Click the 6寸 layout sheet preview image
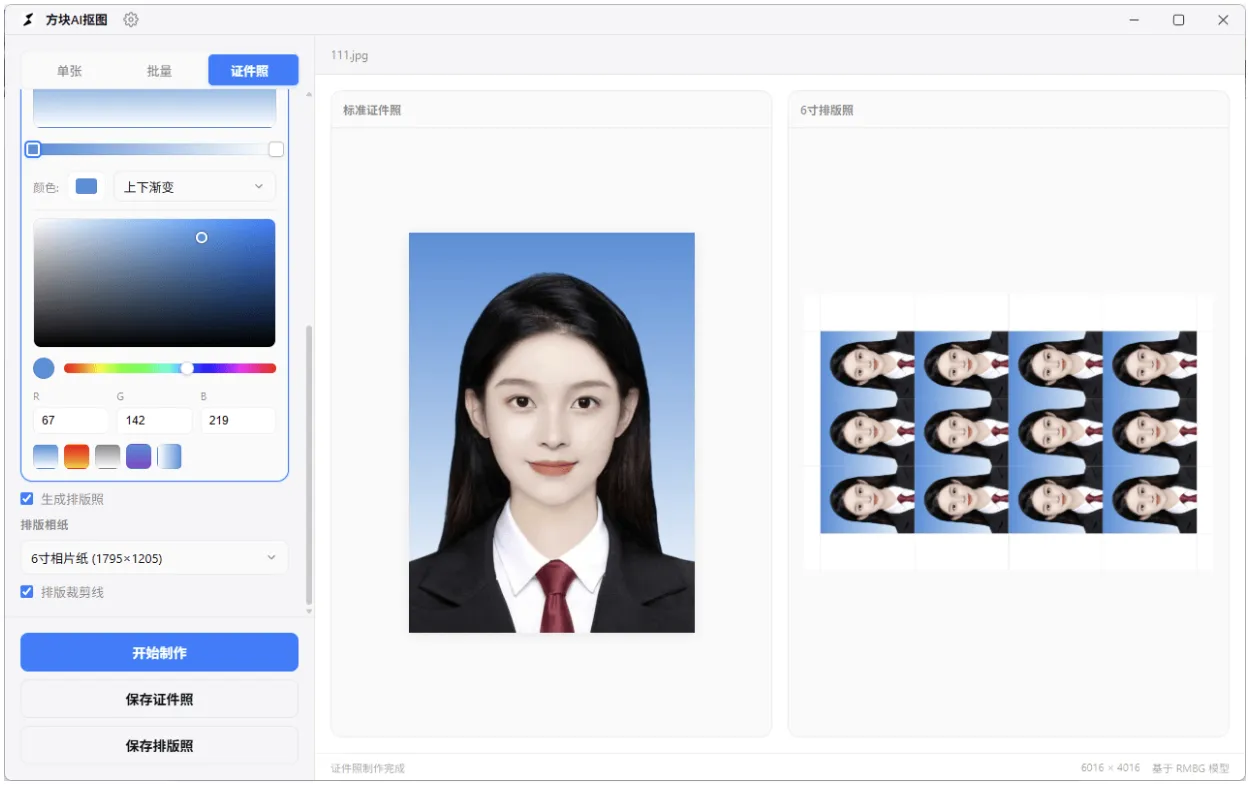 click(1008, 432)
